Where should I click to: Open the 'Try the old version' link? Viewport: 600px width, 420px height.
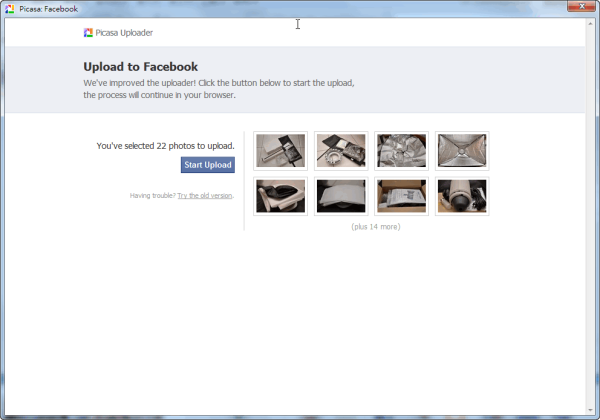point(205,195)
